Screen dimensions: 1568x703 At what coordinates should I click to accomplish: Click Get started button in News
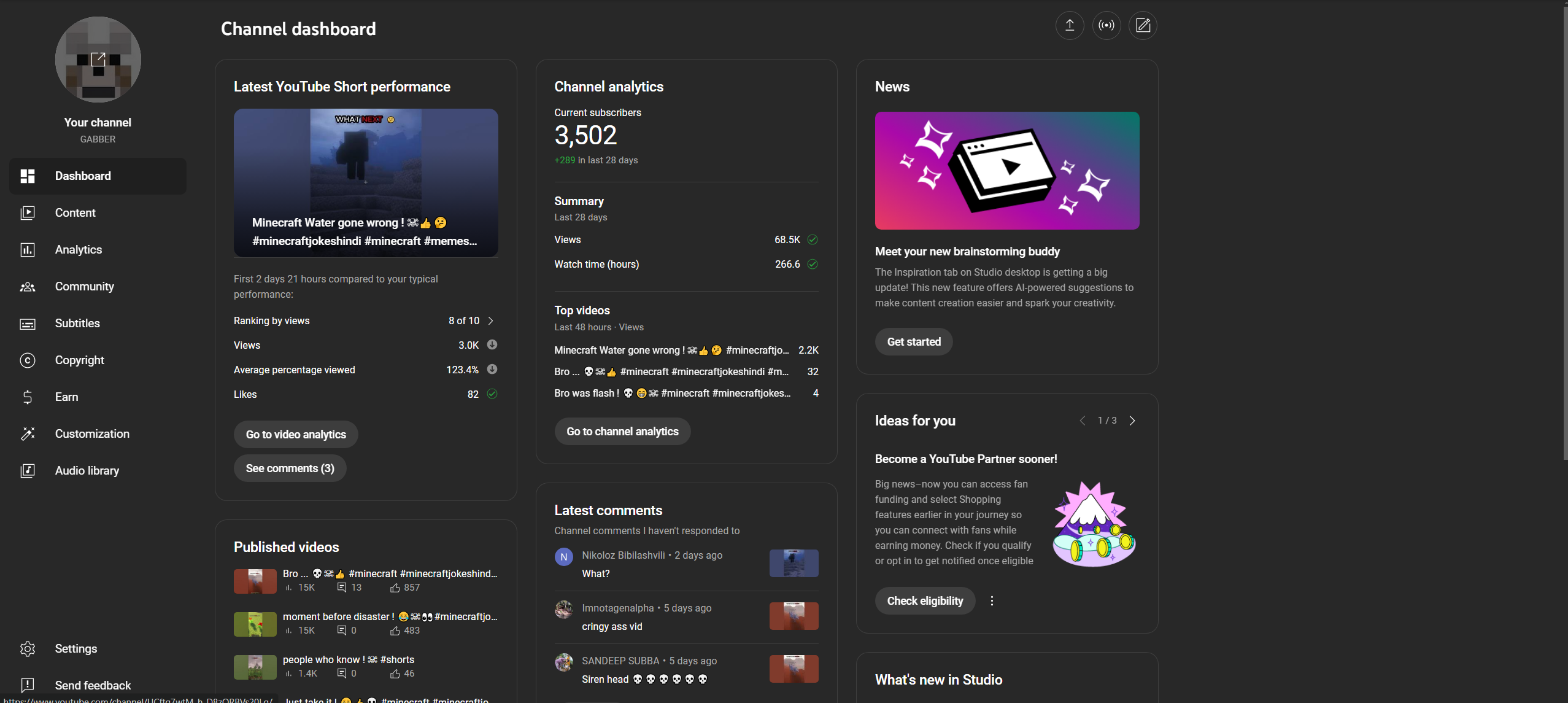pyautogui.click(x=914, y=342)
